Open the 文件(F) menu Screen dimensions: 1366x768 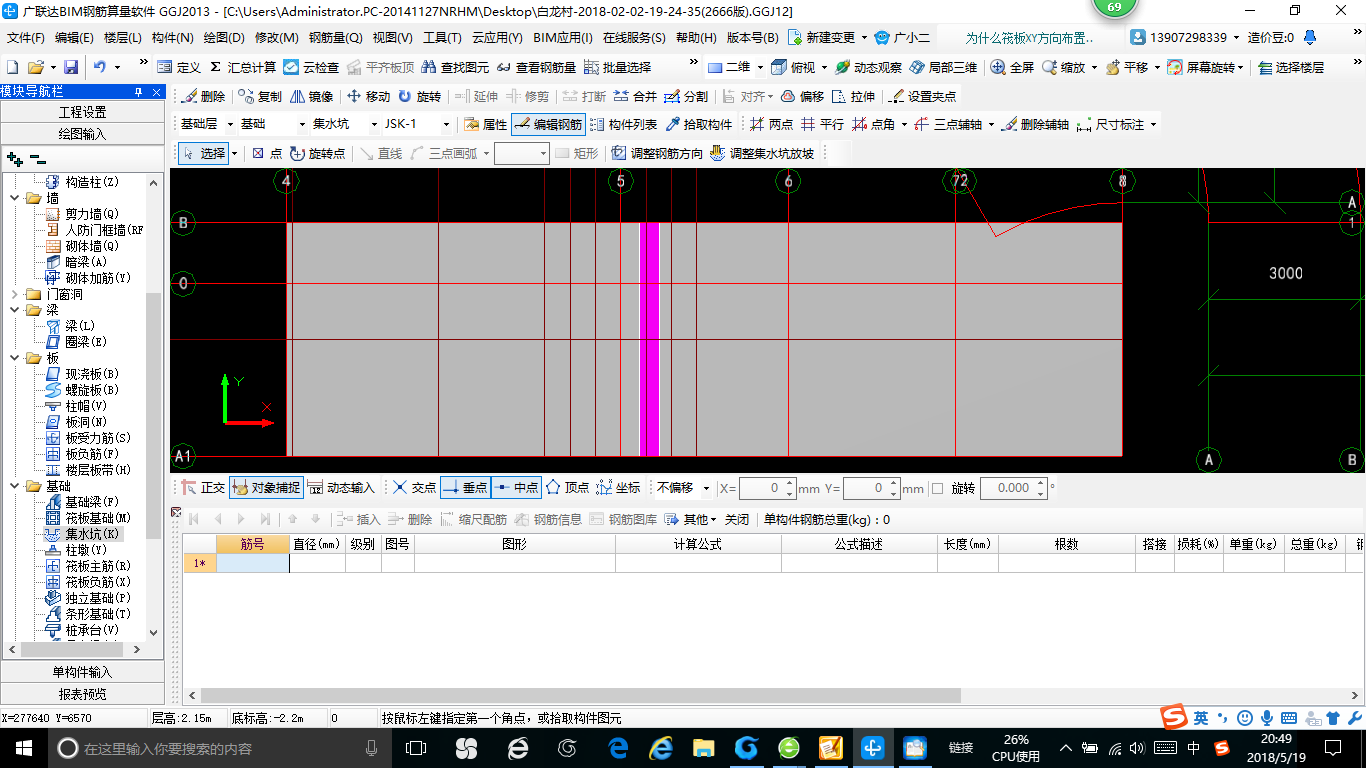pos(26,38)
